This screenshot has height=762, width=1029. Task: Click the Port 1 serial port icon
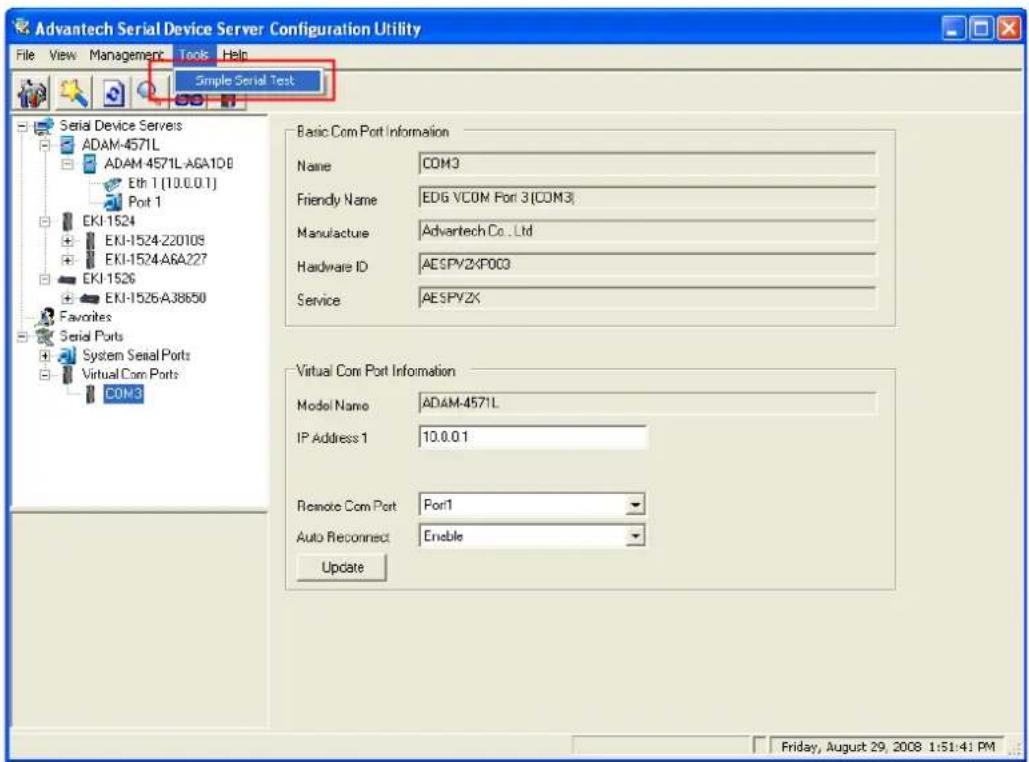113,201
